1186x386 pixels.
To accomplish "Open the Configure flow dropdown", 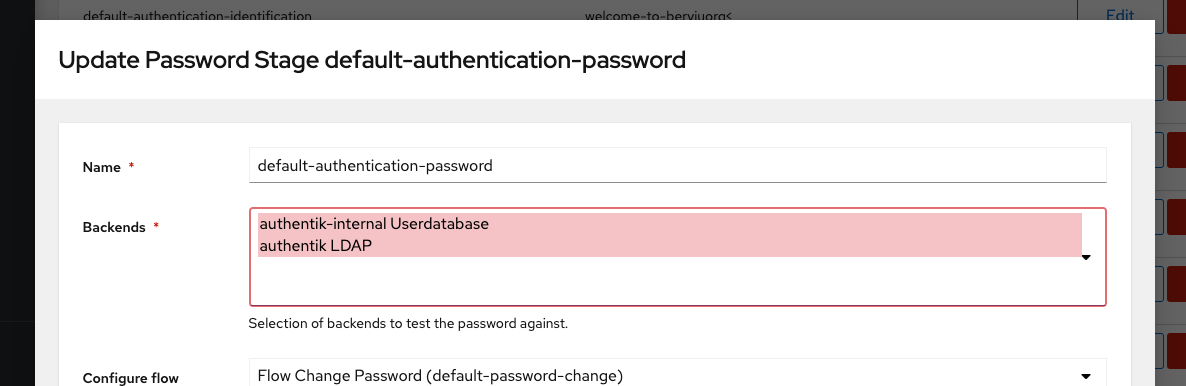I will [678, 375].
